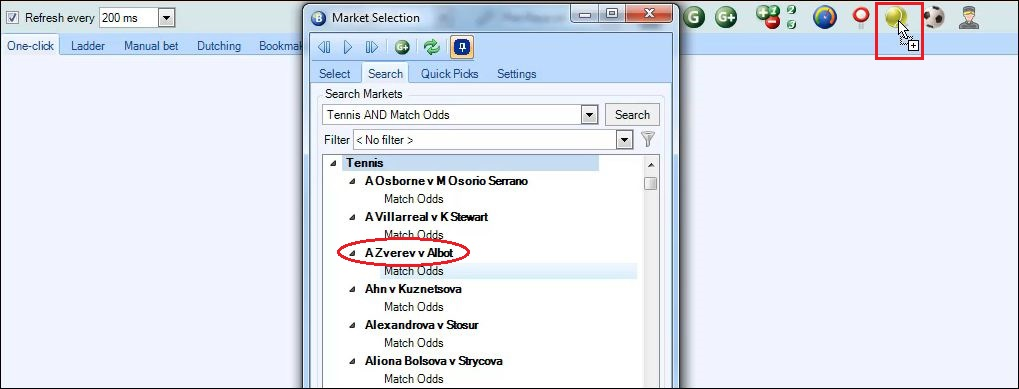Screen dimensions: 1019x389
Task: Click the officer figure icon
Action: click(x=969, y=18)
